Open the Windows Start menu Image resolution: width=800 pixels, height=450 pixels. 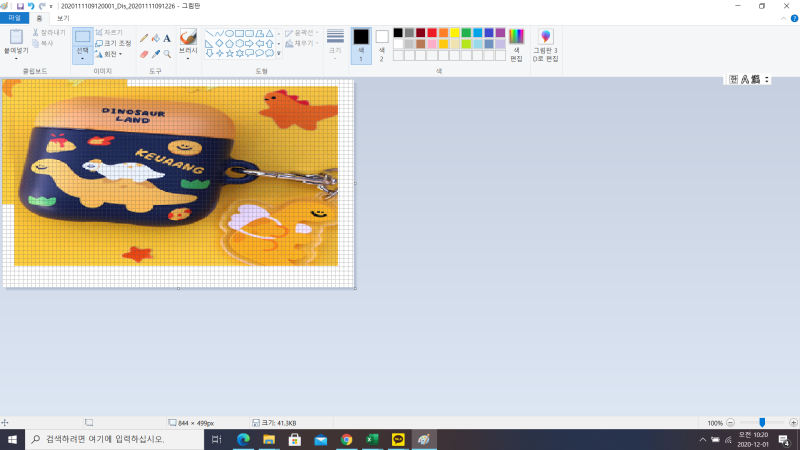tap(12, 439)
